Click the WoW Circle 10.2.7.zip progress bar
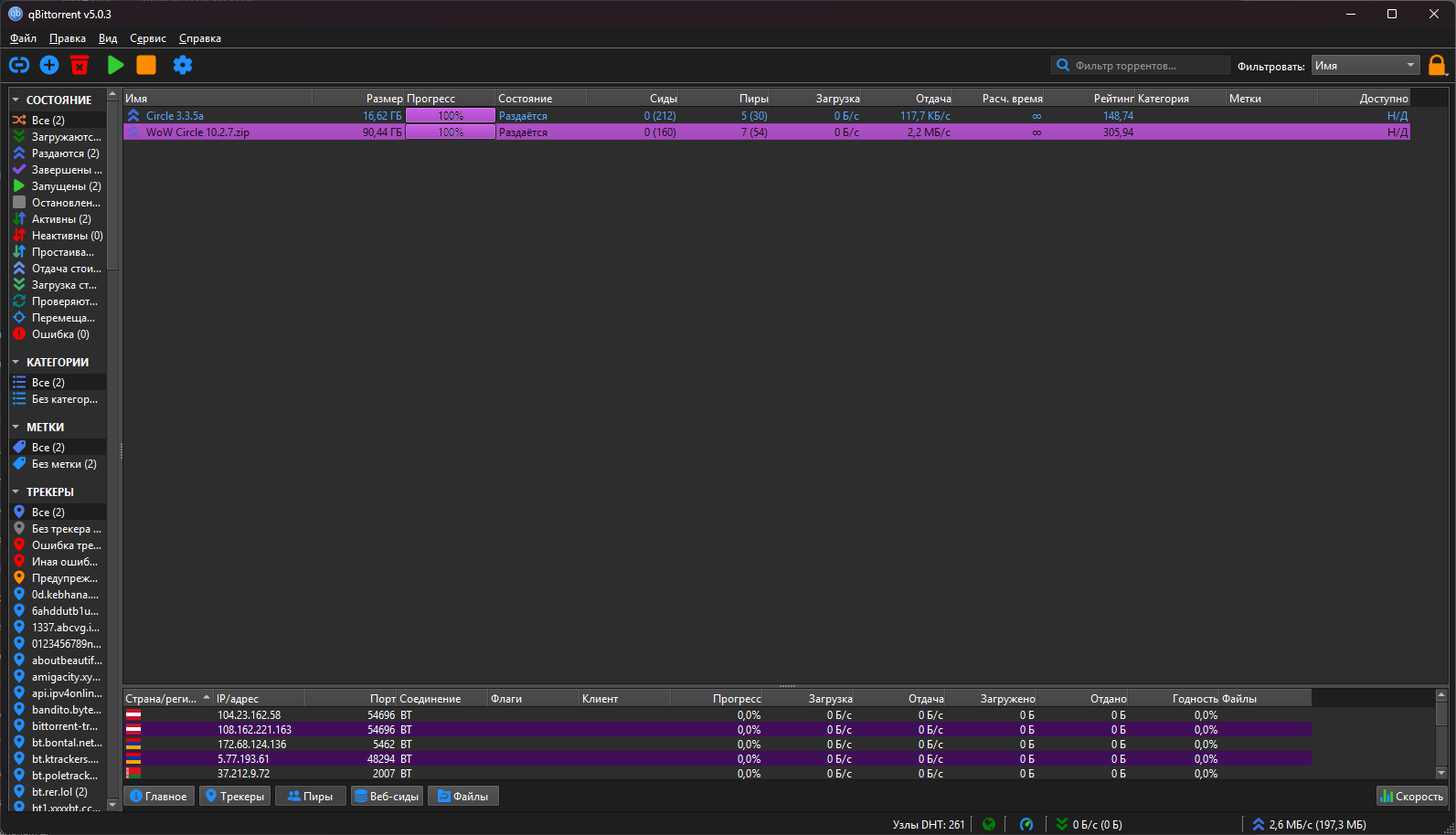This screenshot has height=835, width=1456. pyautogui.click(x=451, y=132)
